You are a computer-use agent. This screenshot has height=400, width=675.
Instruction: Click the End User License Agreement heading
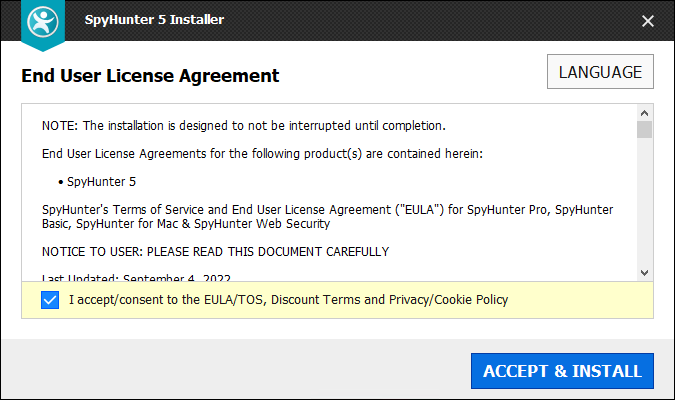150,76
